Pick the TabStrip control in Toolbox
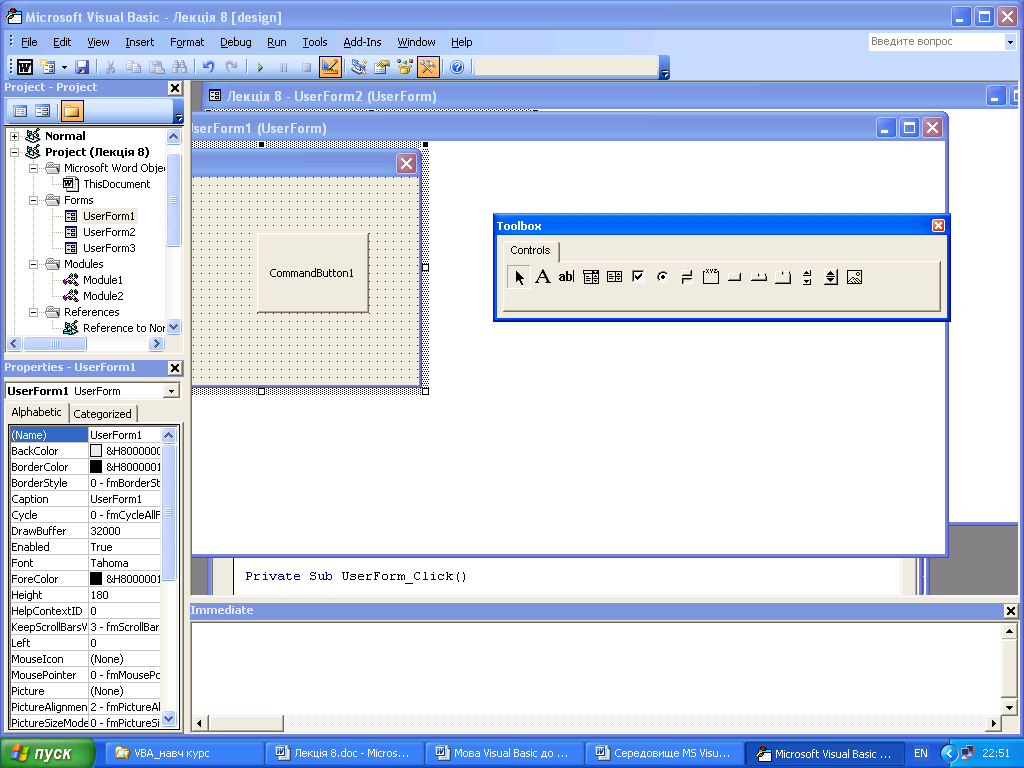 click(758, 277)
